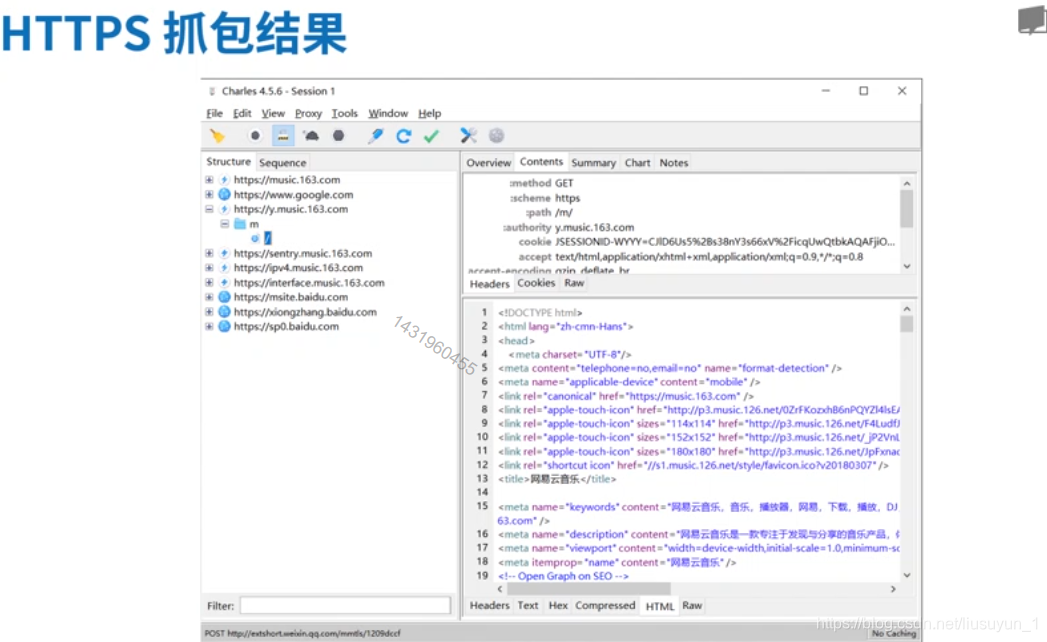Image resolution: width=1047 pixels, height=642 pixels.
Task: Expand https://ipv4.music.163.com node
Action: (x=209, y=268)
